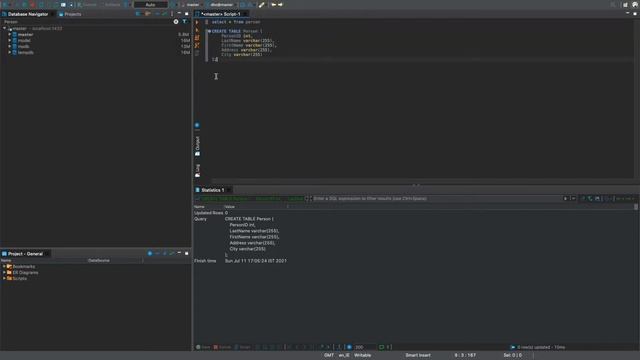Viewport: 640px width, 360px height.
Task: Expand the msdb database node
Action: [x=10, y=46]
